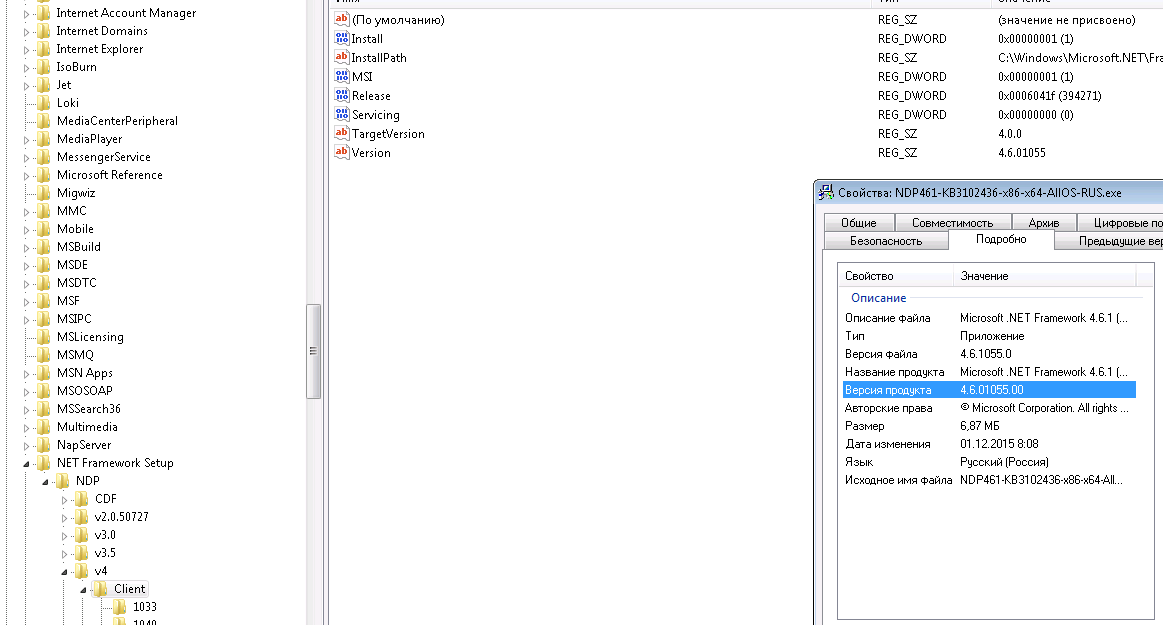This screenshot has height=625, width=1163.
Task: Click the Servicing DWORD value icon
Action: tap(341, 114)
